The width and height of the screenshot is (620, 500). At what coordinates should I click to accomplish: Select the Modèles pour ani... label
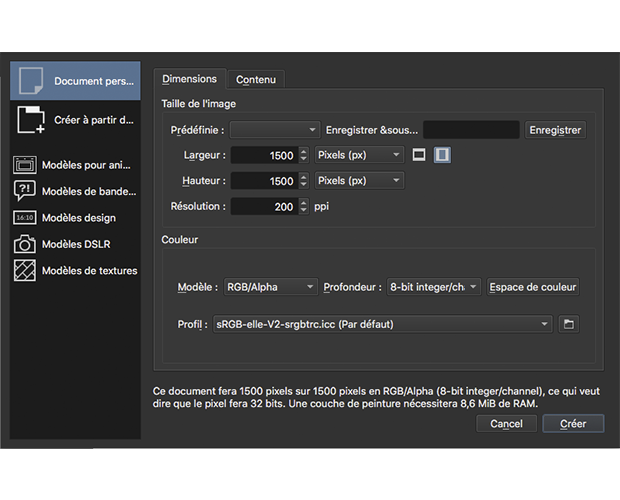(86, 165)
